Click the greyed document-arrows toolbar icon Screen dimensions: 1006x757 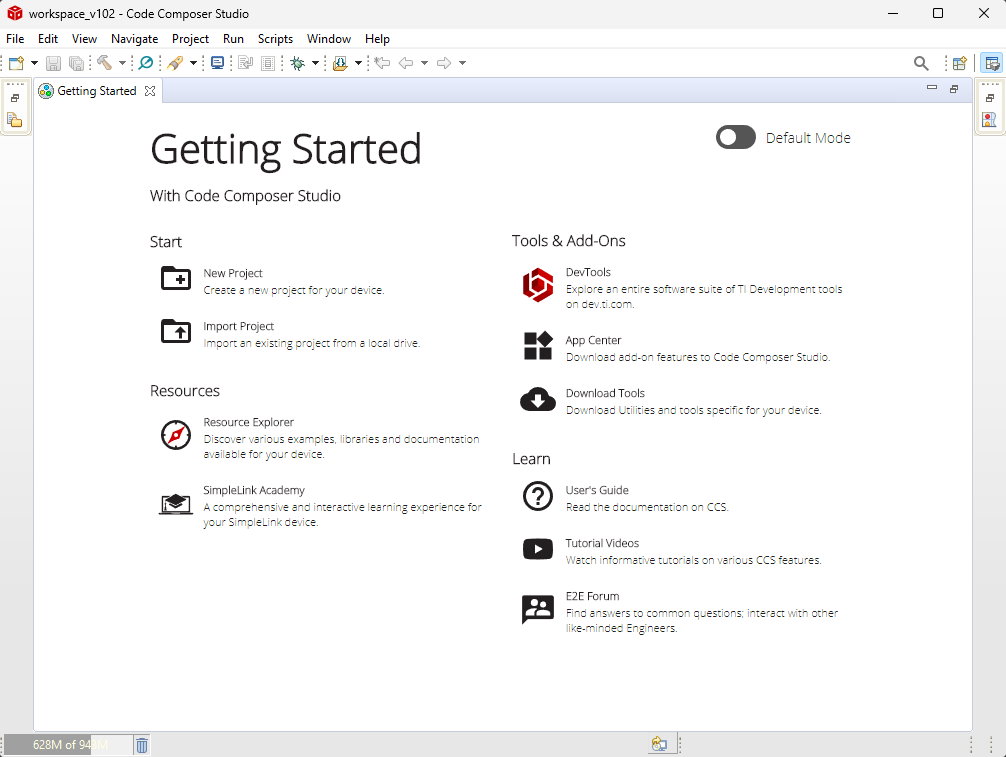pyautogui.click(x=245, y=63)
